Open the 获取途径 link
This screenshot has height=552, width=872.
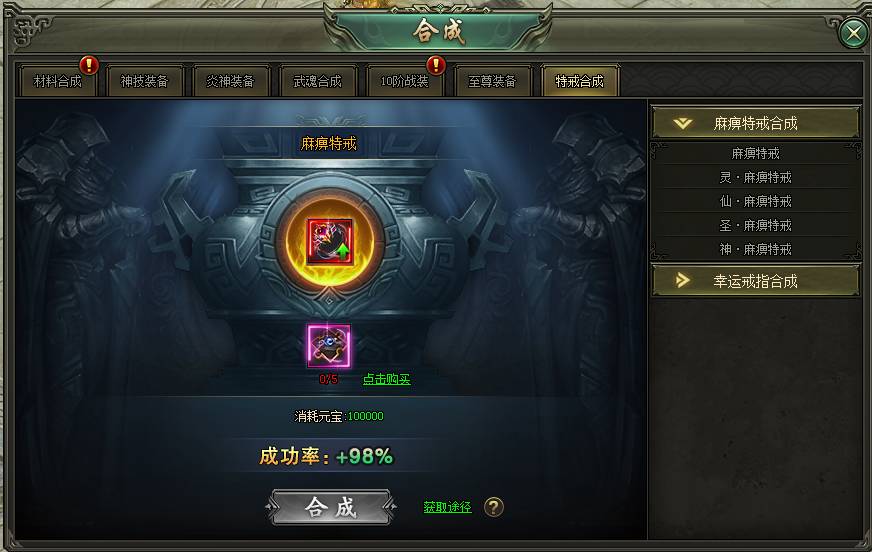pos(447,507)
